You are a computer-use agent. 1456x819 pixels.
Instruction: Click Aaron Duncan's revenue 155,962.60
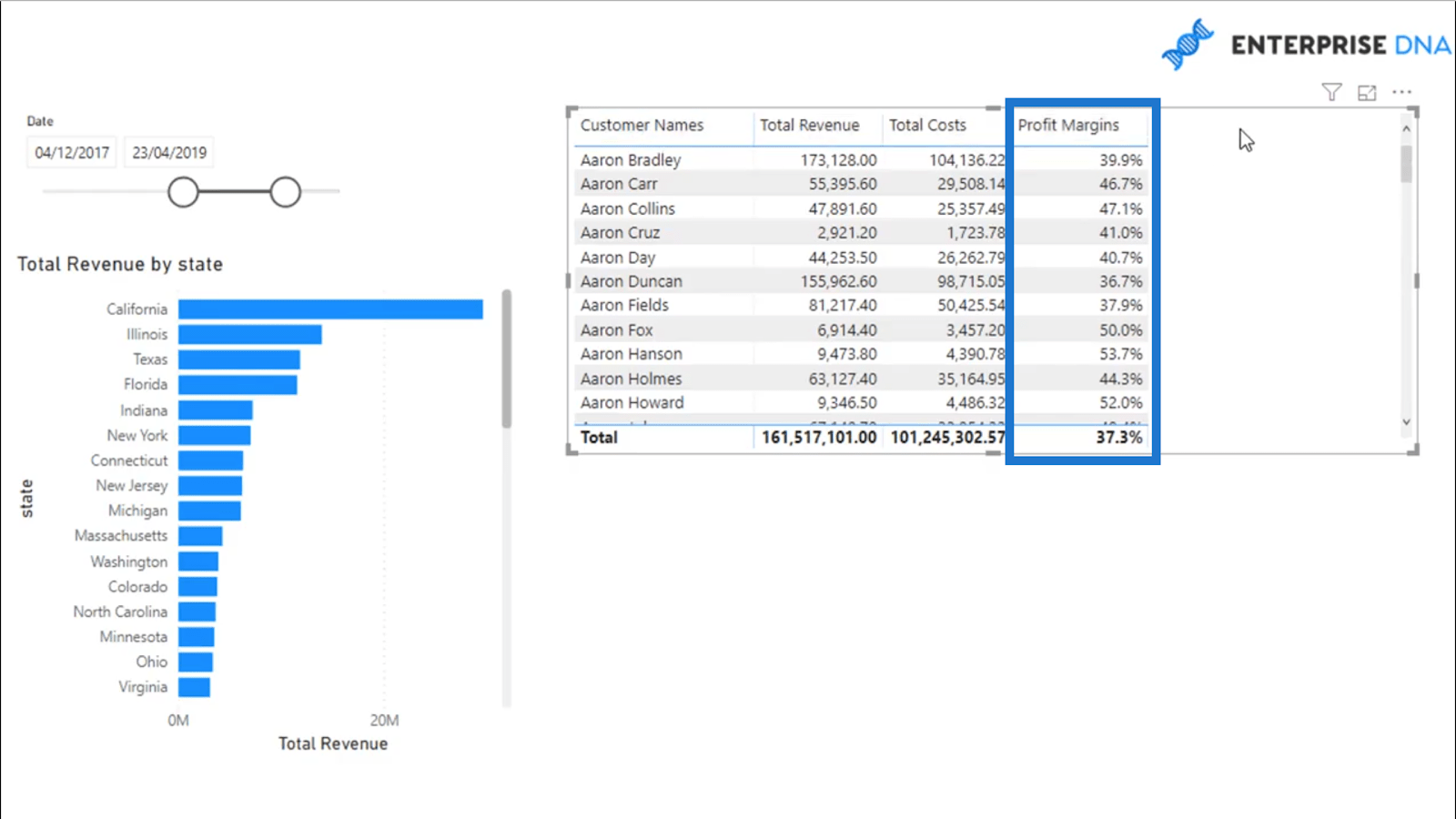[x=839, y=281]
